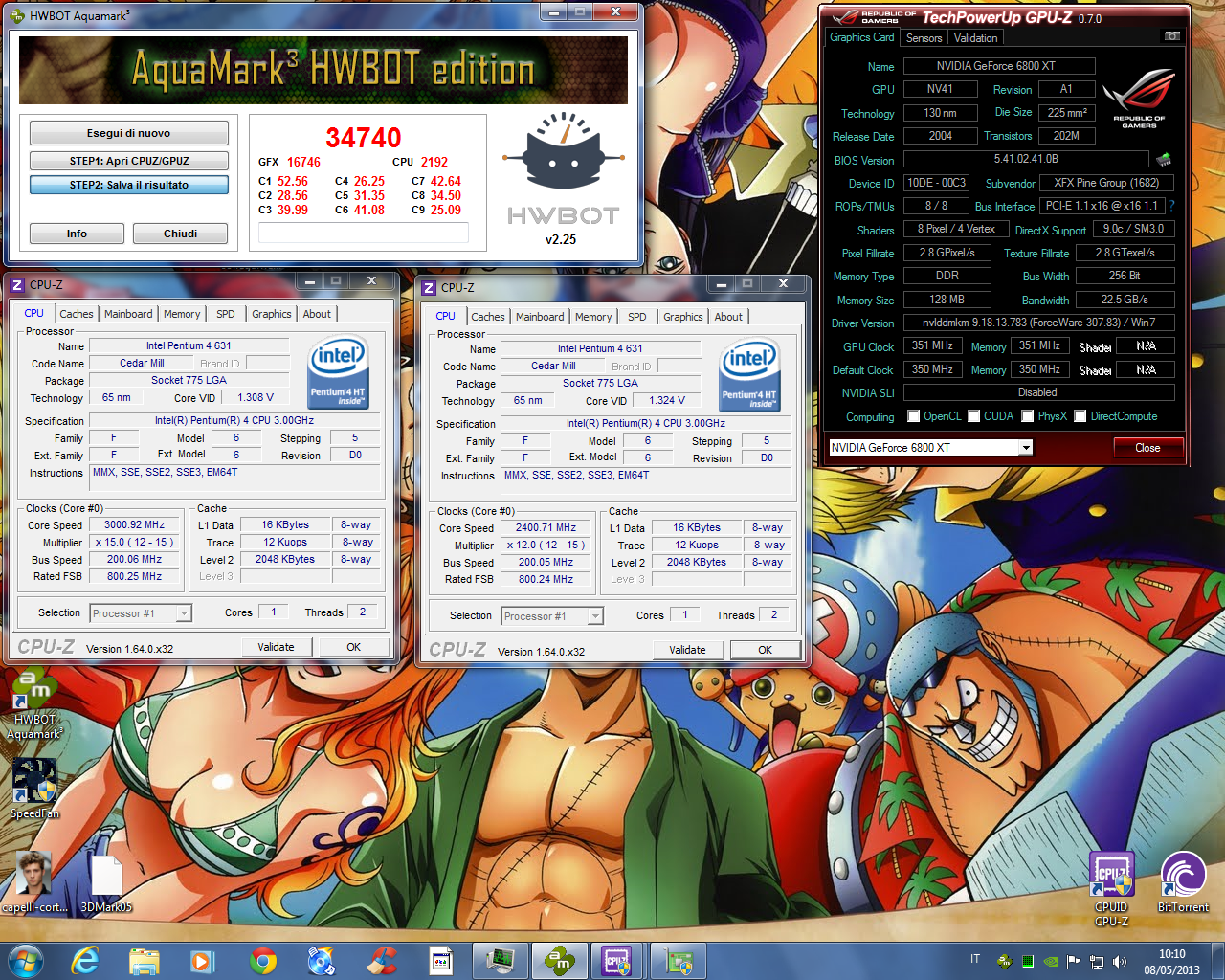Switch to the GPU-Z Sensors tab
Viewport: 1225px width, 980px height.
[x=924, y=38]
